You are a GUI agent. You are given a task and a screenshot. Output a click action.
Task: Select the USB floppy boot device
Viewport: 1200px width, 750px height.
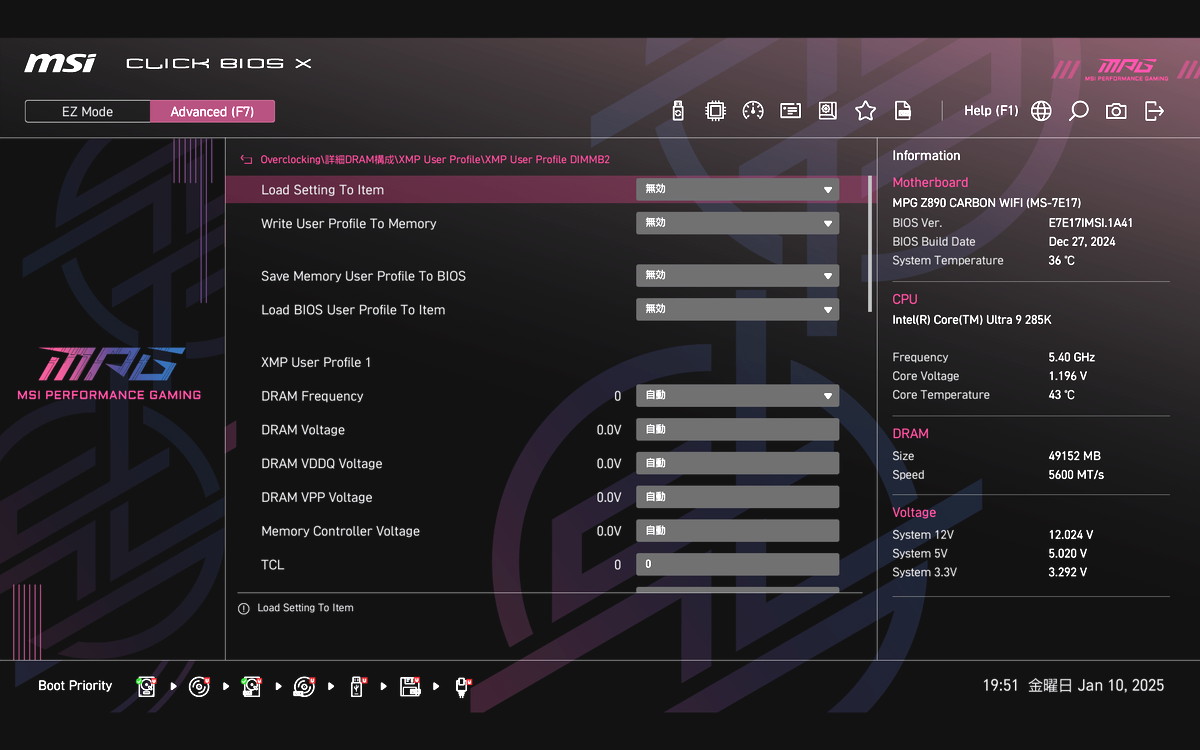[x=409, y=686]
